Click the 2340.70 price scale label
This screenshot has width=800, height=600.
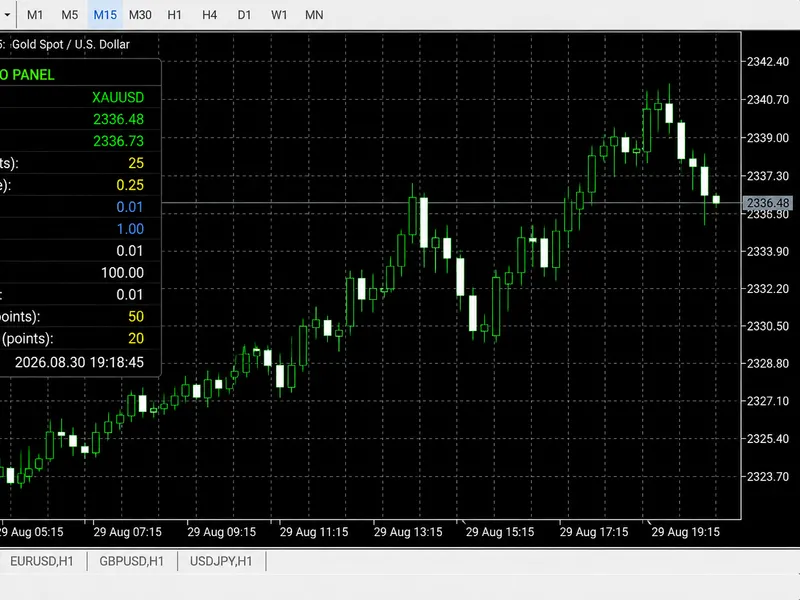(x=768, y=100)
